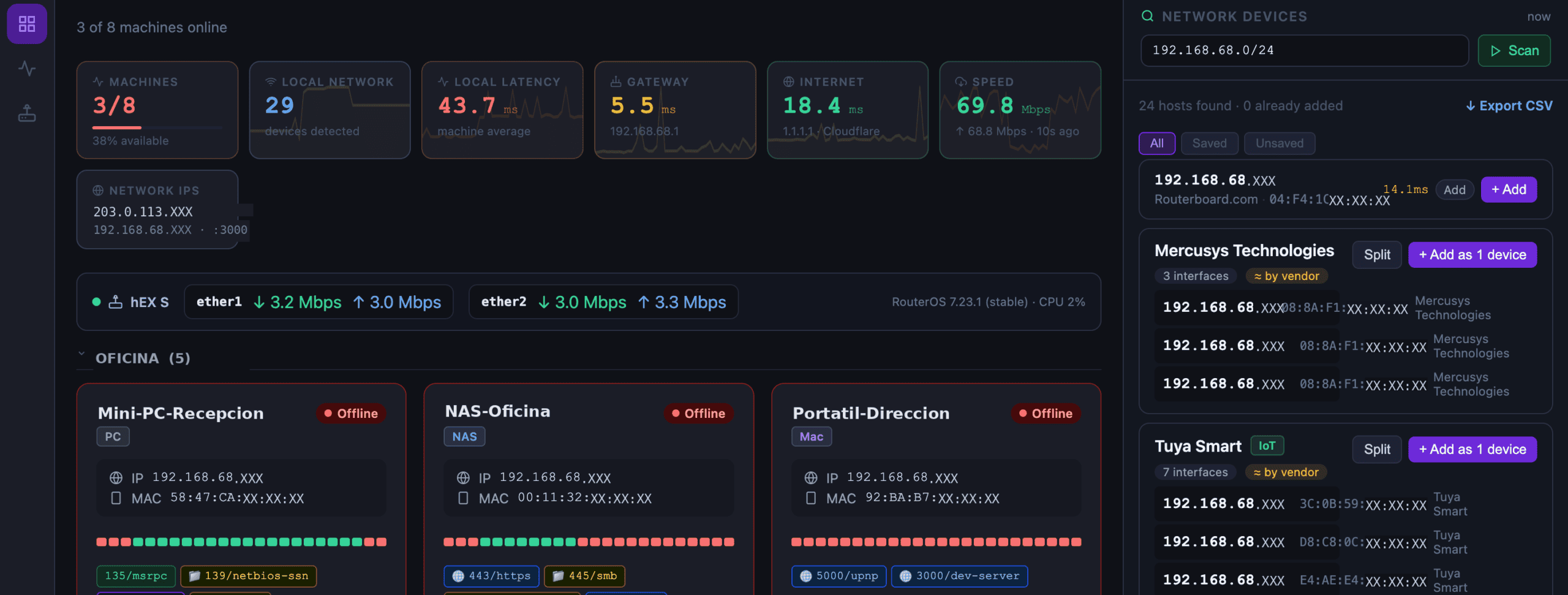Click NAS-Oficina IP globe icon

click(x=463, y=478)
